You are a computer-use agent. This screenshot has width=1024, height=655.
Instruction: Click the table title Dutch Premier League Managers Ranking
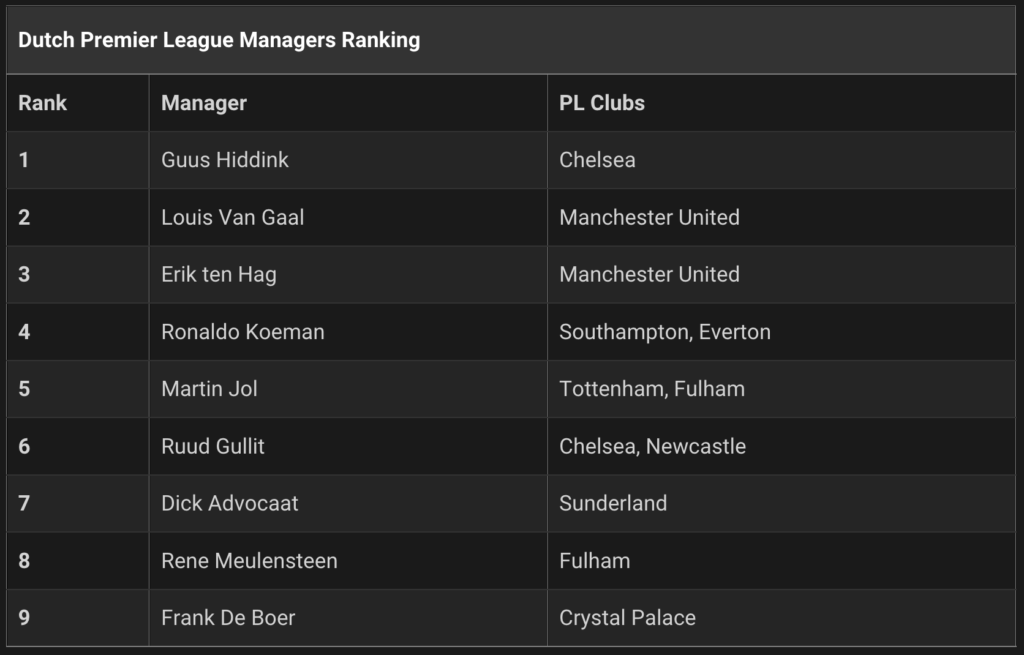(x=219, y=40)
